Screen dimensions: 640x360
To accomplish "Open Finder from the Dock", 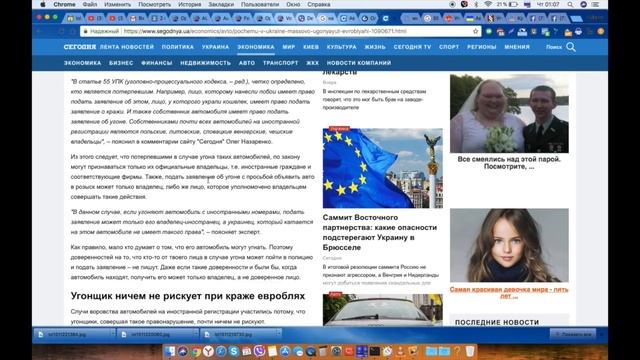I will (x=170, y=351).
